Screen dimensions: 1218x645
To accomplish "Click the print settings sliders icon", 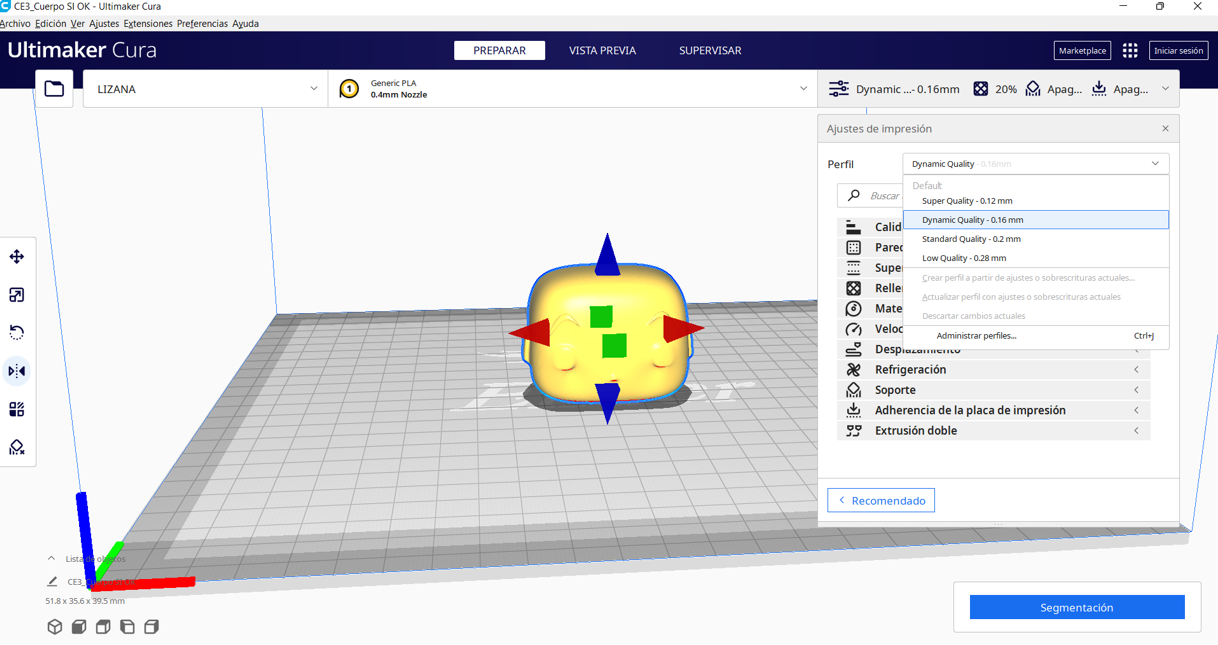I will pos(839,89).
